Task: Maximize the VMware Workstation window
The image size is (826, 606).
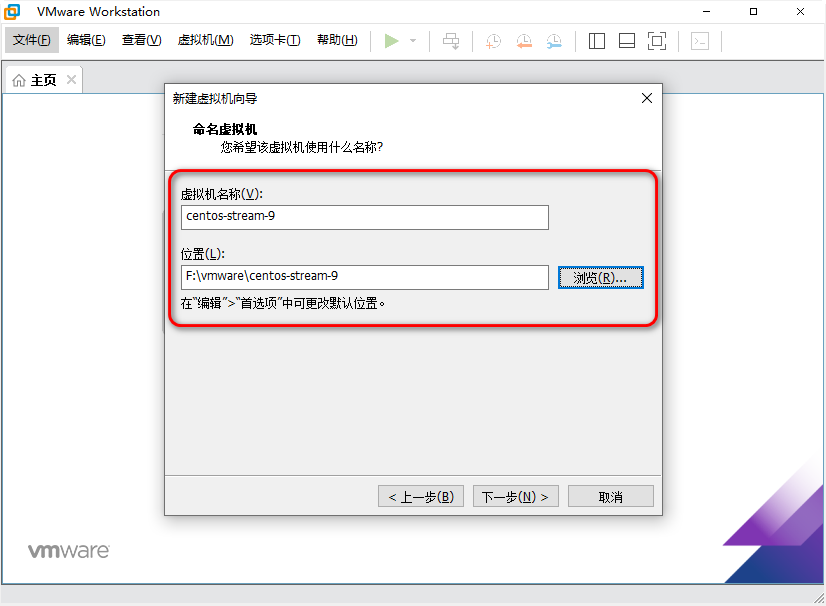Action: (753, 12)
